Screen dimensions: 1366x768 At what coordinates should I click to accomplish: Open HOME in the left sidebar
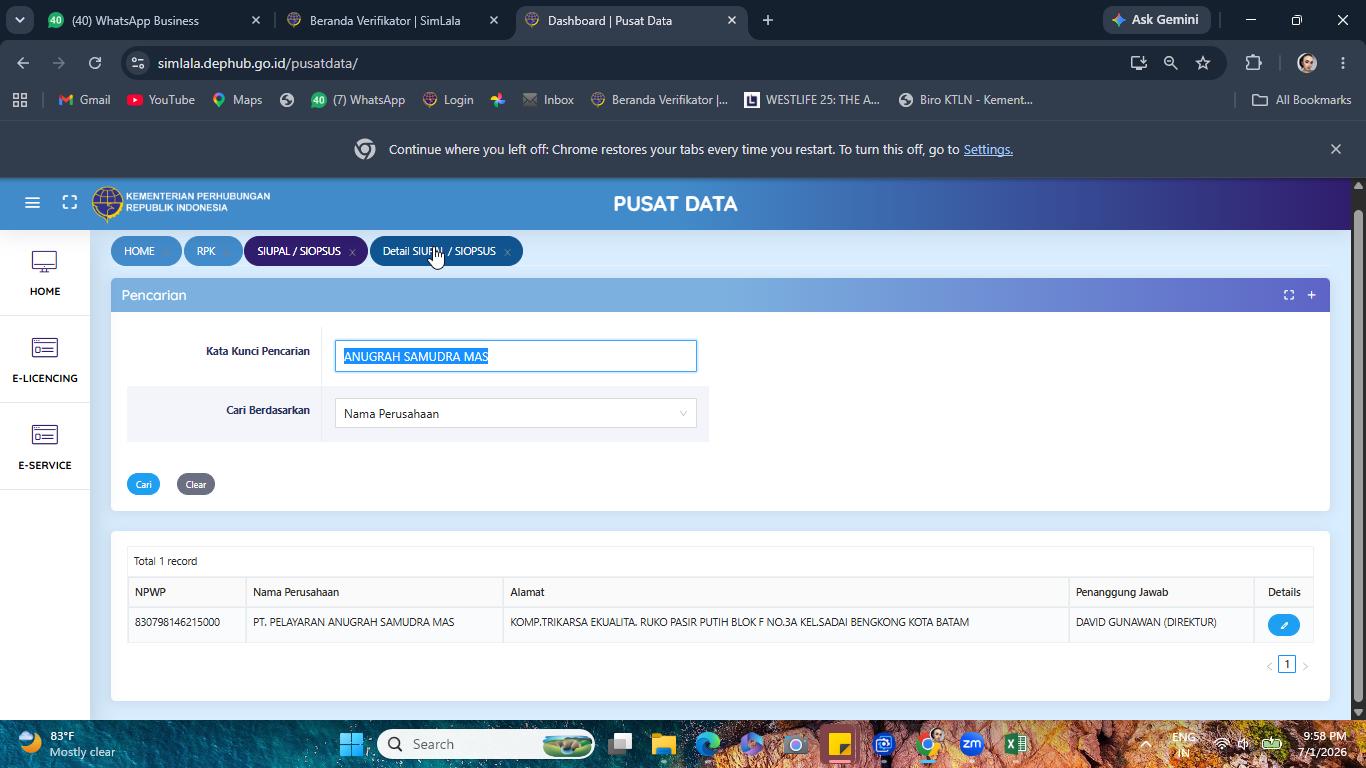click(x=45, y=273)
